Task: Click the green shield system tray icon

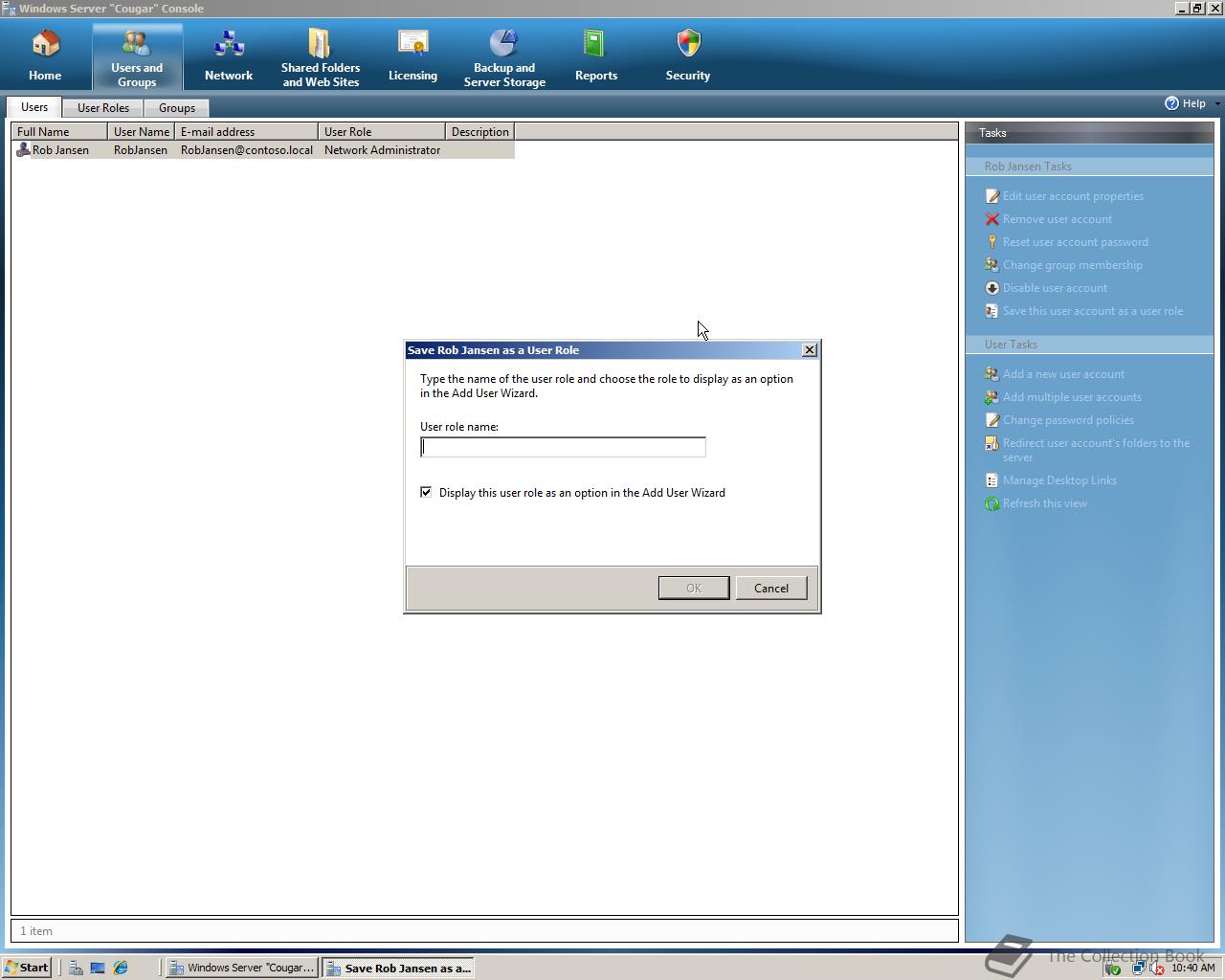Action: (x=1114, y=968)
